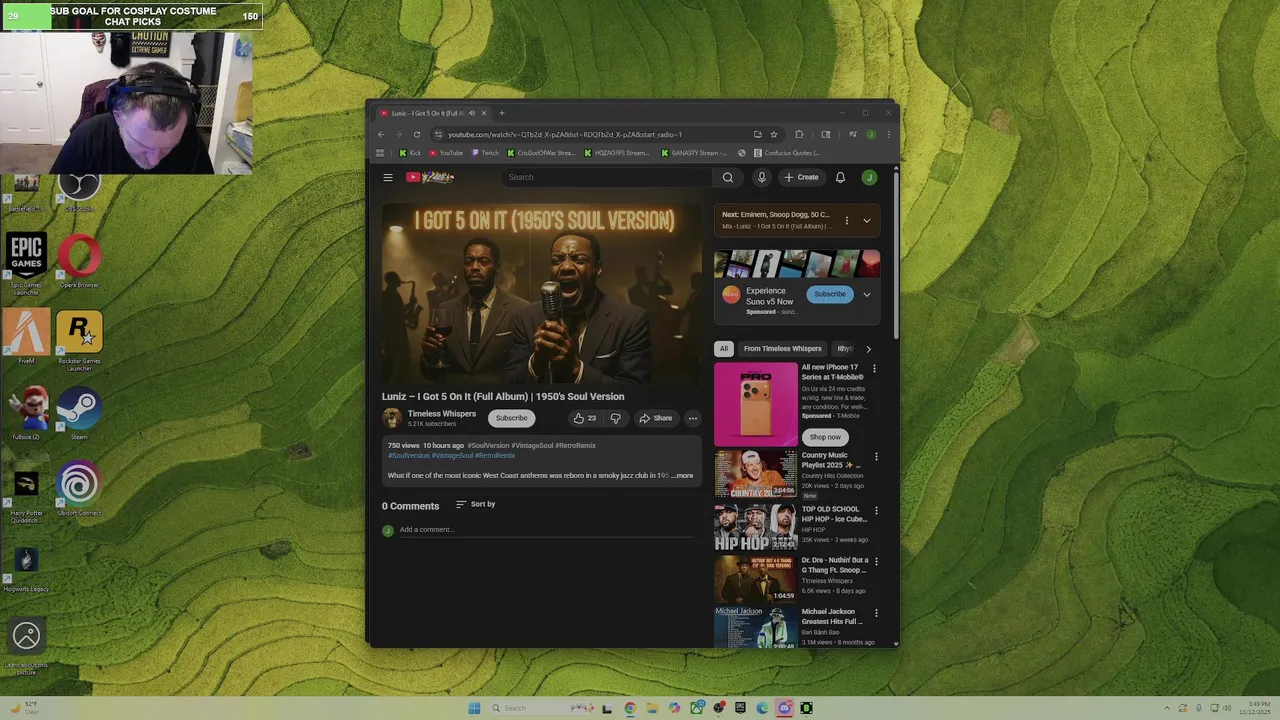This screenshot has height=720, width=1280.
Task: Open a new Chrome tab
Action: coord(502,113)
